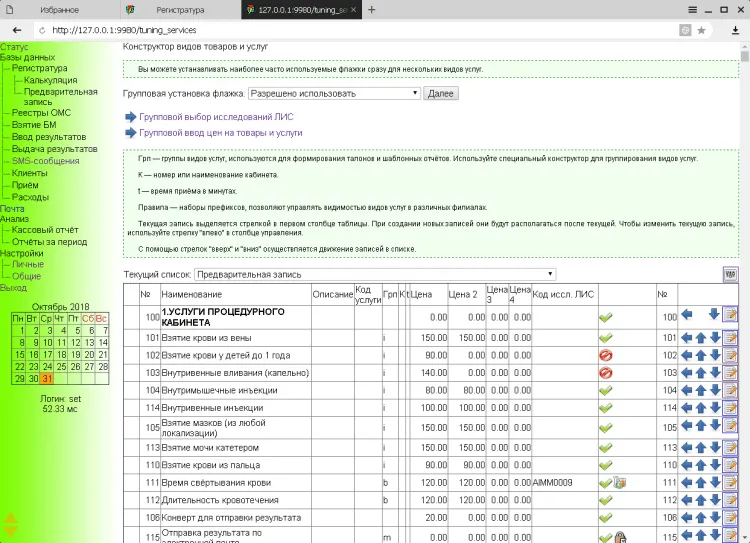This screenshot has height=543, width=750.
Task: Click the red prohibited icon in row 102
Action: pos(606,355)
